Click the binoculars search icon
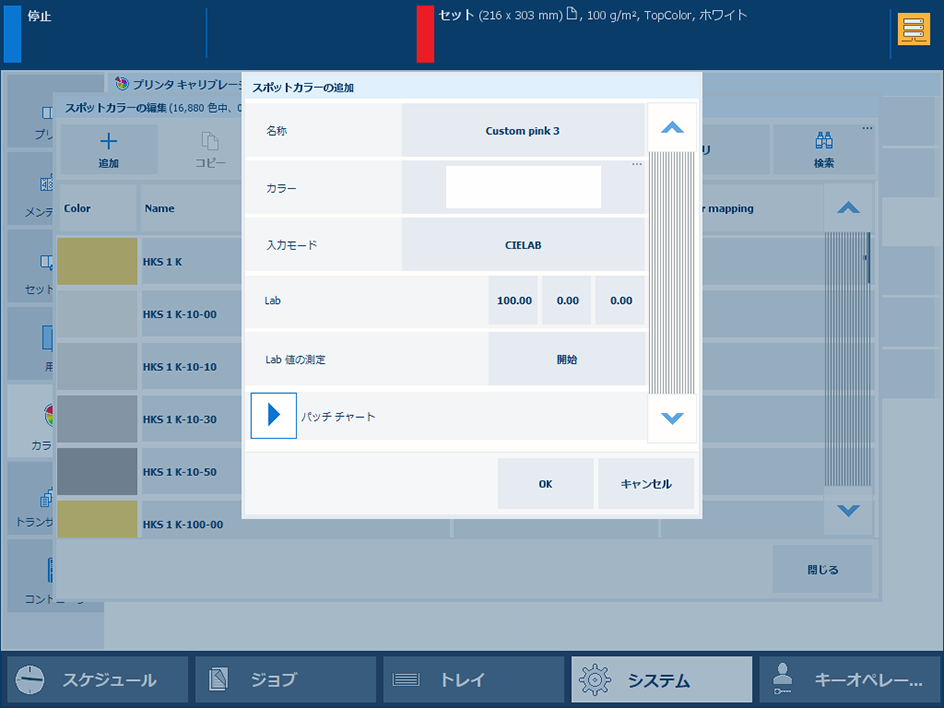The image size is (944, 708). pos(824,140)
